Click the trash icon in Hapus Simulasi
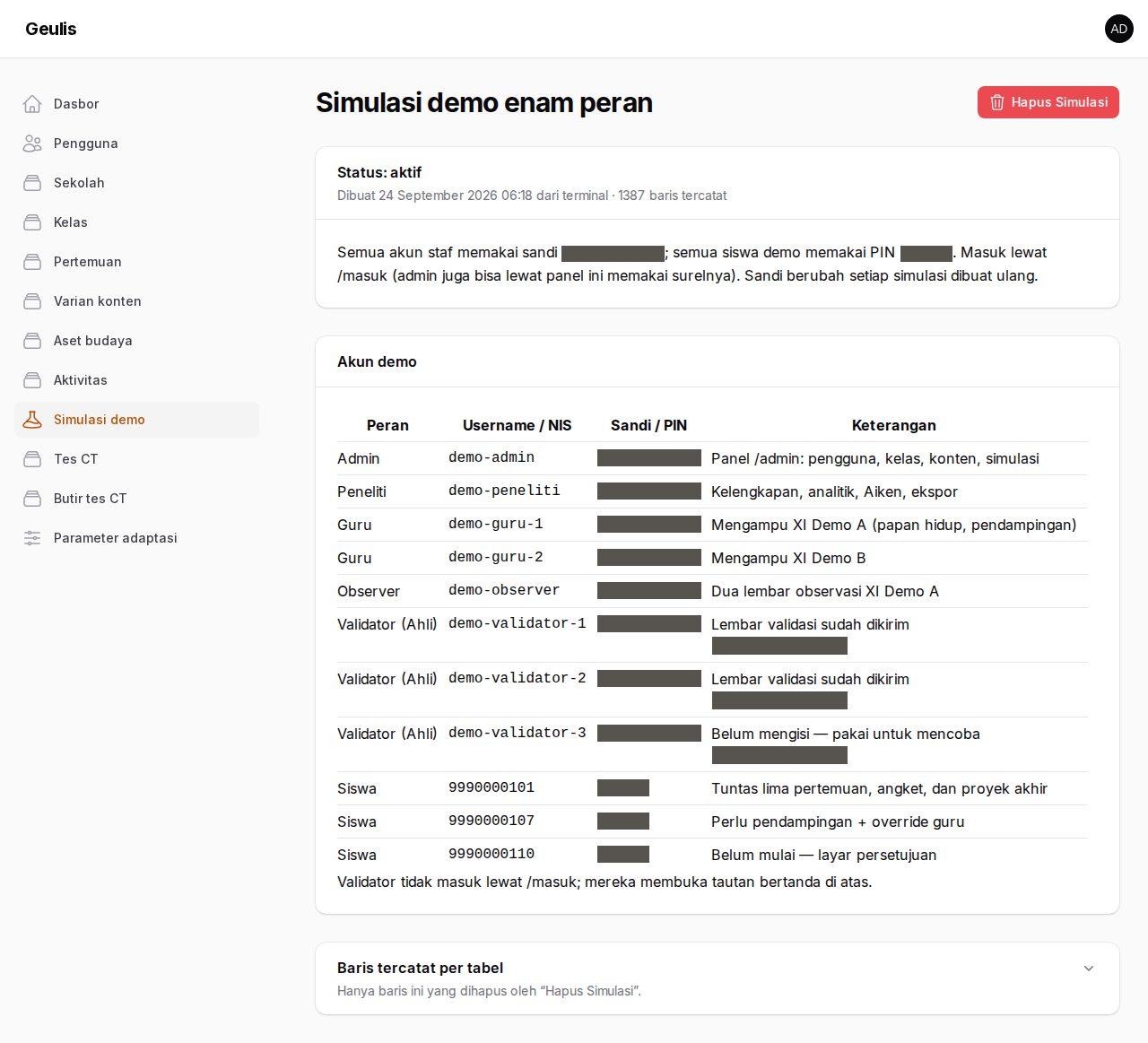 997,102
